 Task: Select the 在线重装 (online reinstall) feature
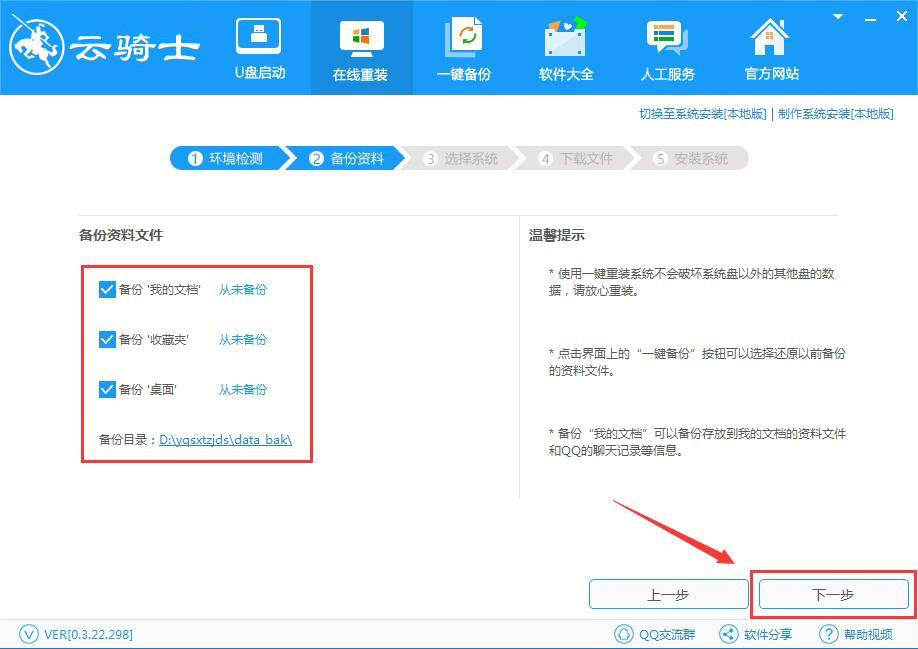[x=361, y=47]
